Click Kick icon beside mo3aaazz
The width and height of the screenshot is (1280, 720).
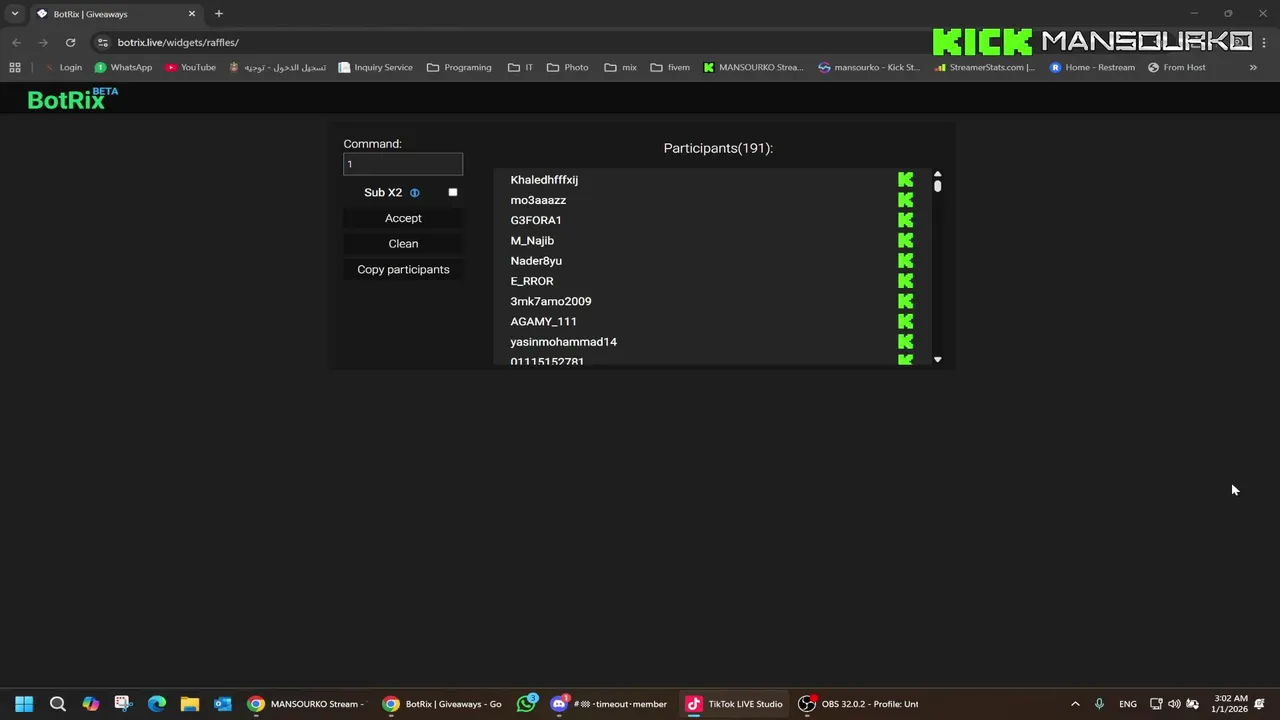click(906, 200)
